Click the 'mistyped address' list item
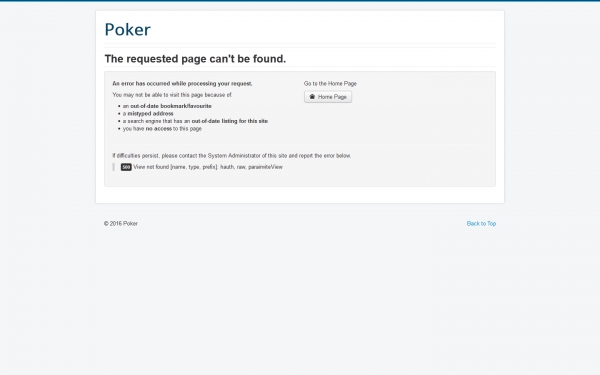This screenshot has width=600, height=375. [x=148, y=114]
